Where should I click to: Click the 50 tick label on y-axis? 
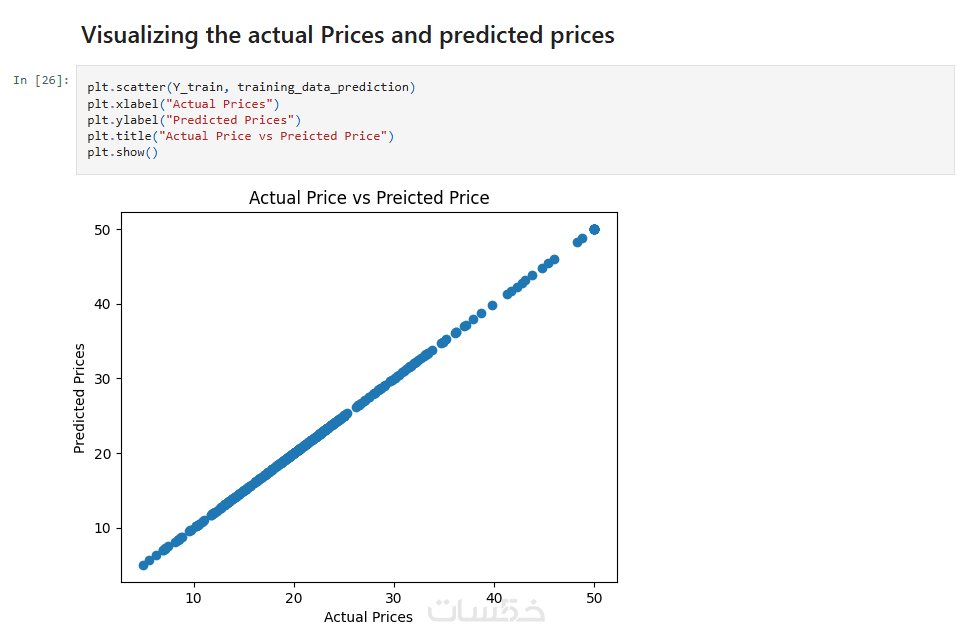point(103,229)
